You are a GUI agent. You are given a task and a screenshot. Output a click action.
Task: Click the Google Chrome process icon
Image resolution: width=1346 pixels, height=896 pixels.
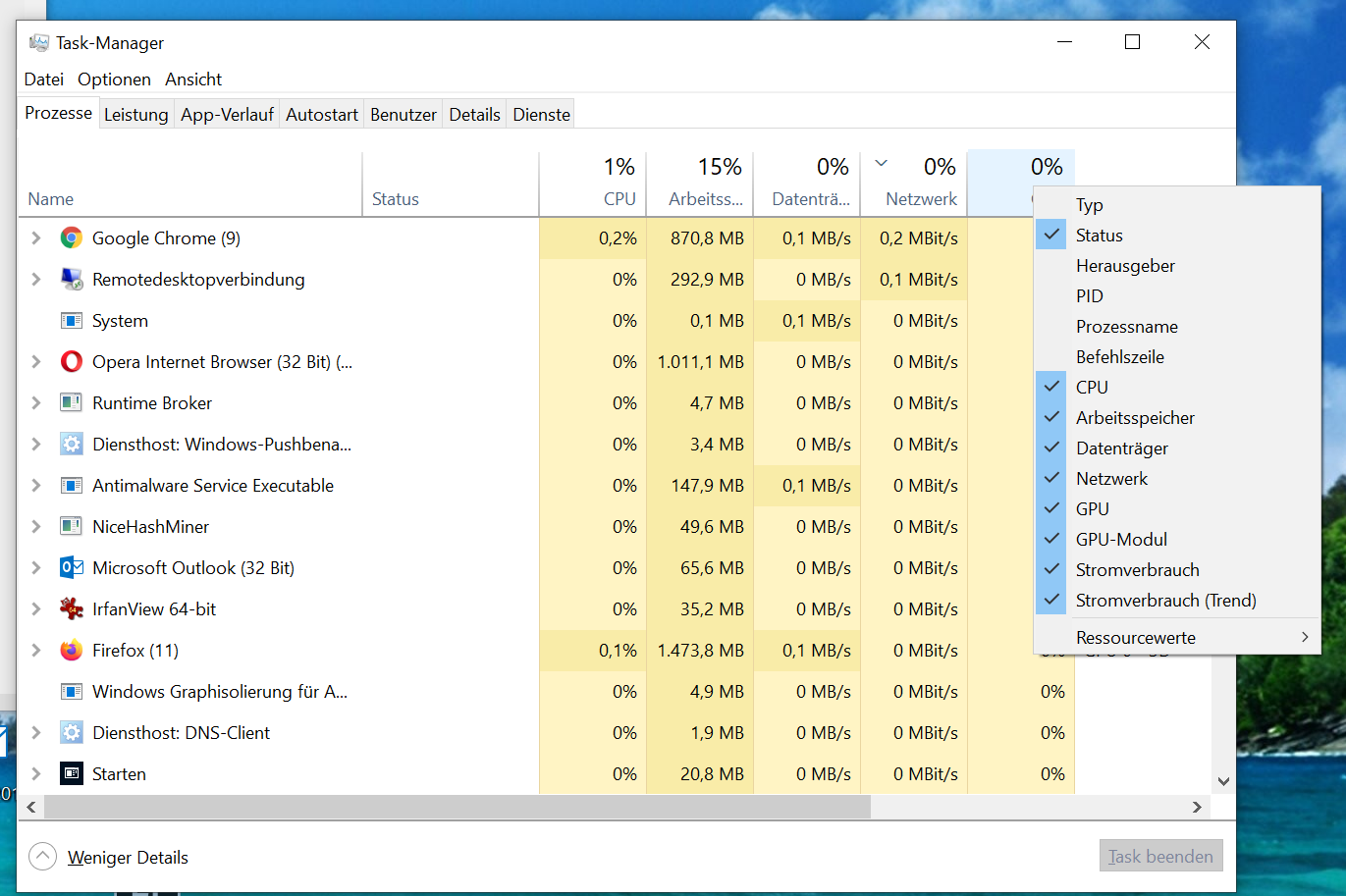(x=72, y=238)
